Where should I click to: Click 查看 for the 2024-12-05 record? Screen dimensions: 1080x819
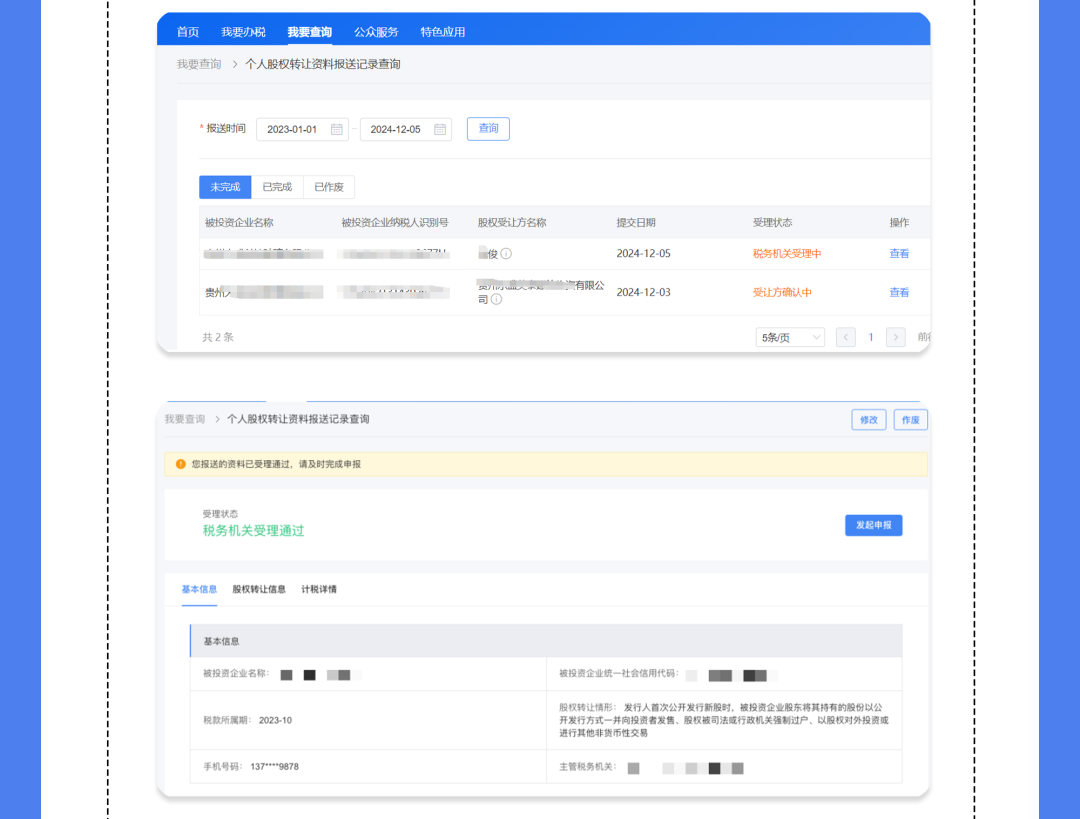click(899, 253)
